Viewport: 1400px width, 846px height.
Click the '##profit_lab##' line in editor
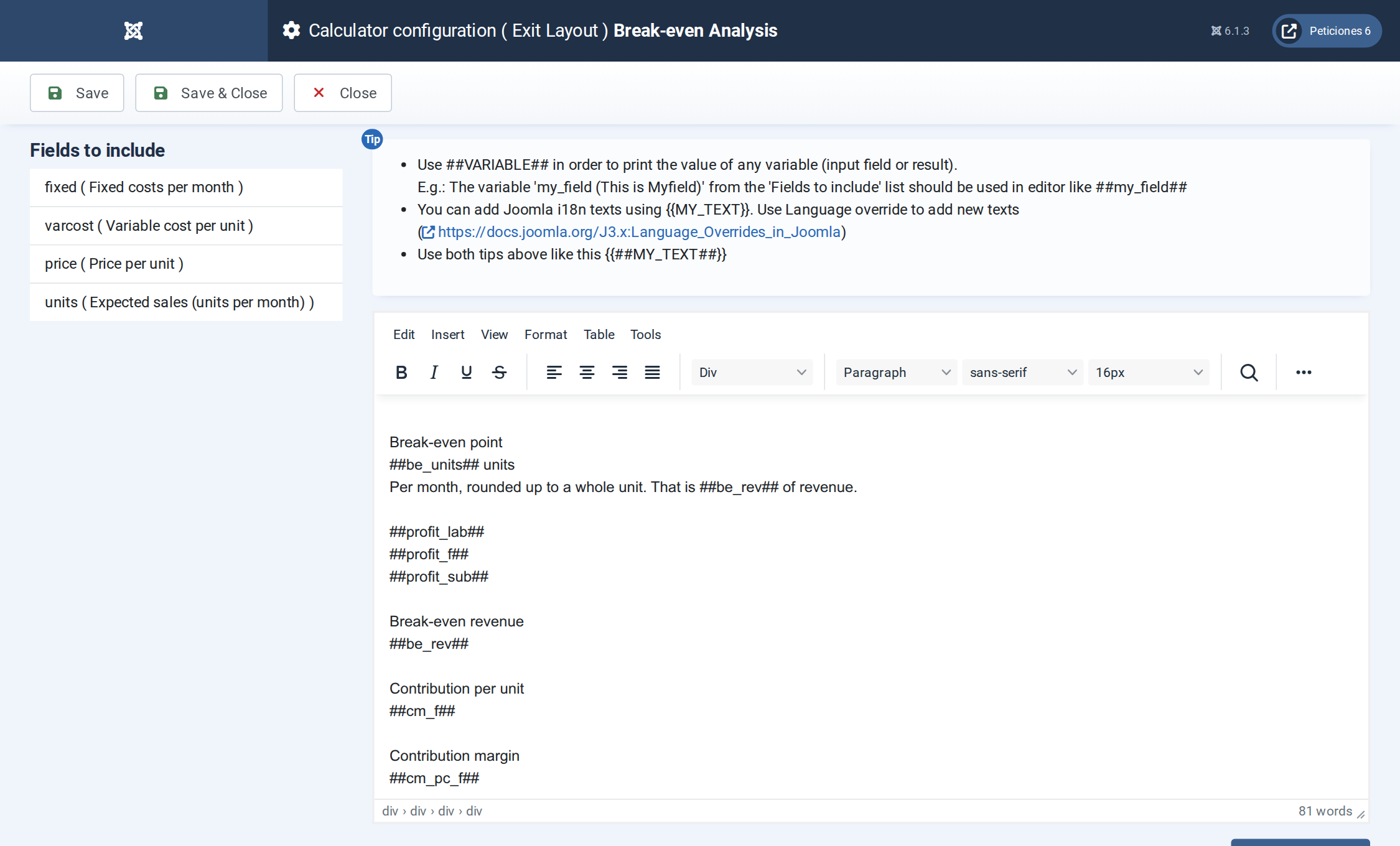(x=437, y=532)
